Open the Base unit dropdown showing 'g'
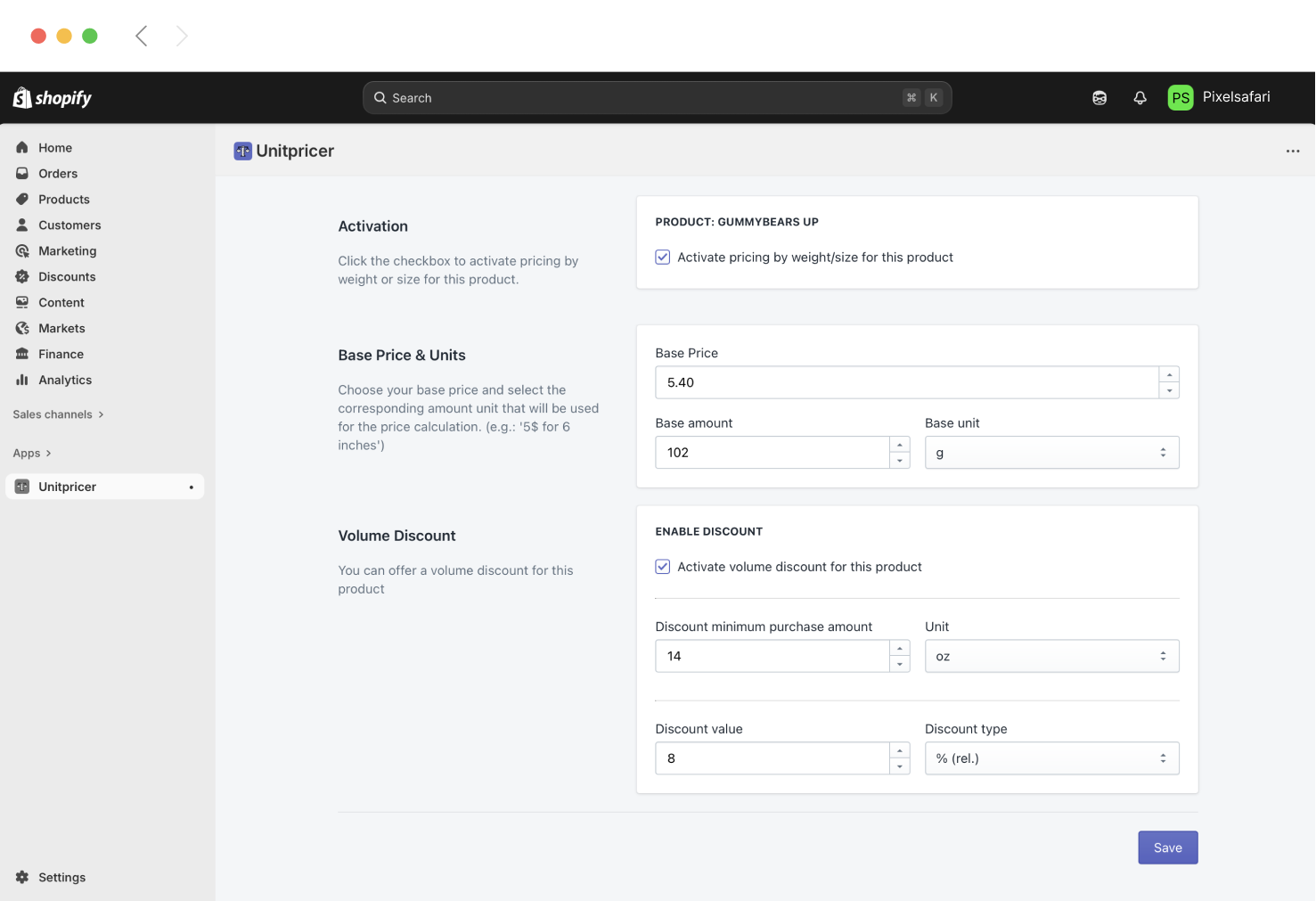The width and height of the screenshot is (1316, 901). point(1051,452)
